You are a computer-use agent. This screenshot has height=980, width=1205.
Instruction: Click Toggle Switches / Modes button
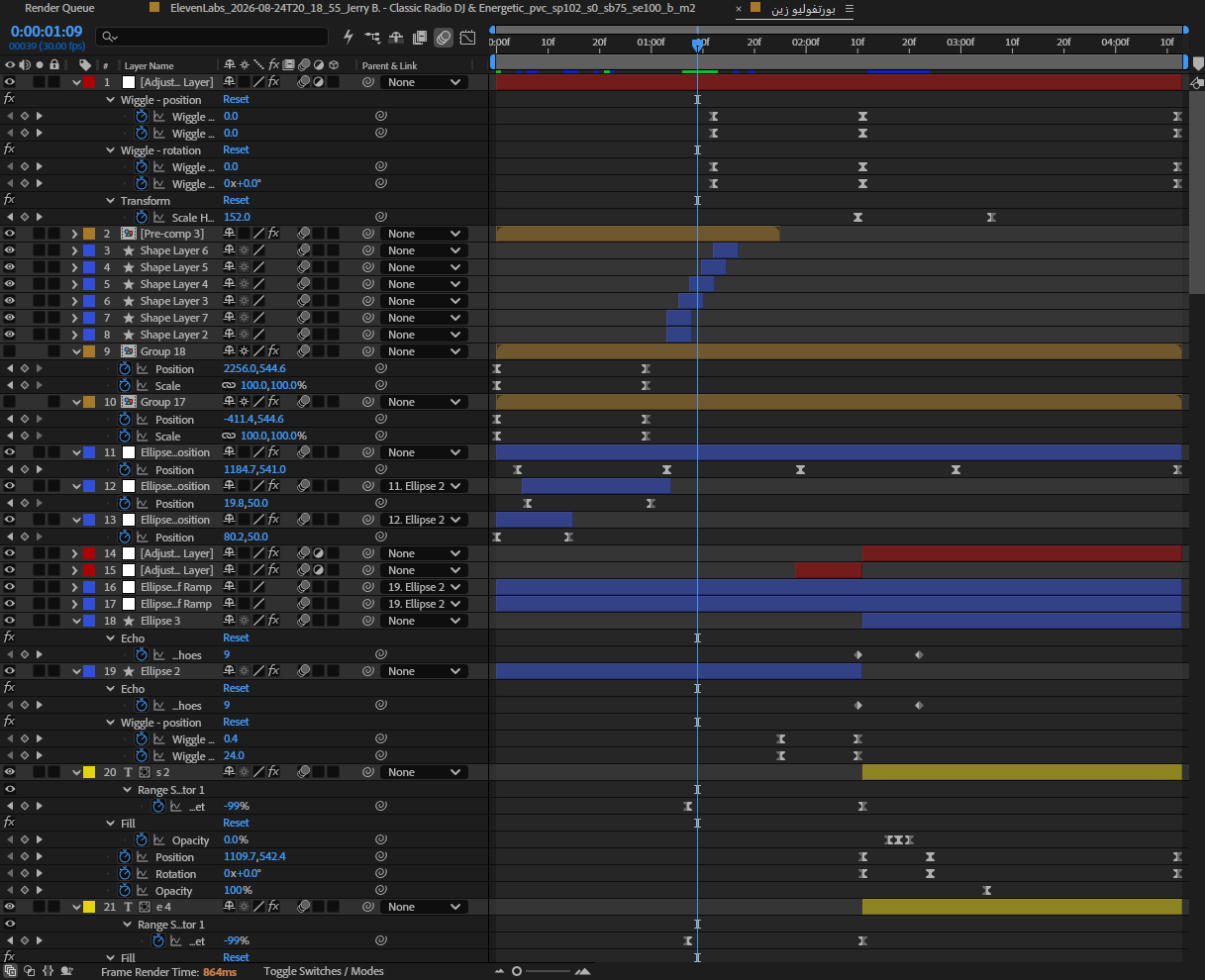tap(323, 971)
